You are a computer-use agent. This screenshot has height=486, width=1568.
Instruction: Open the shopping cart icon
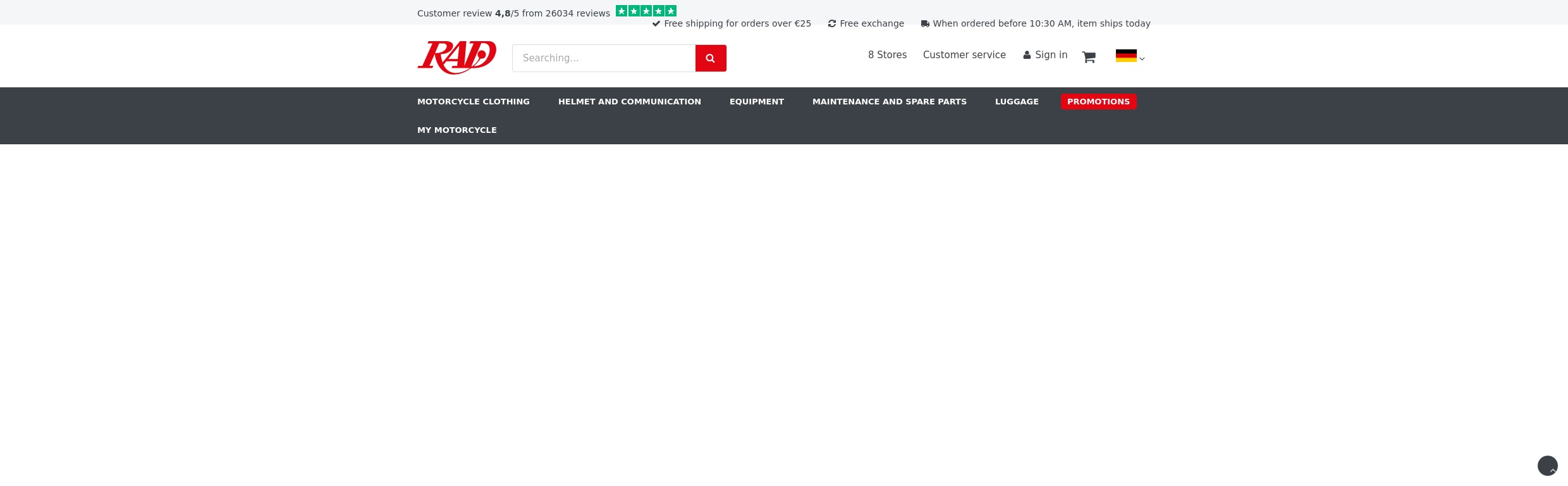(1088, 57)
